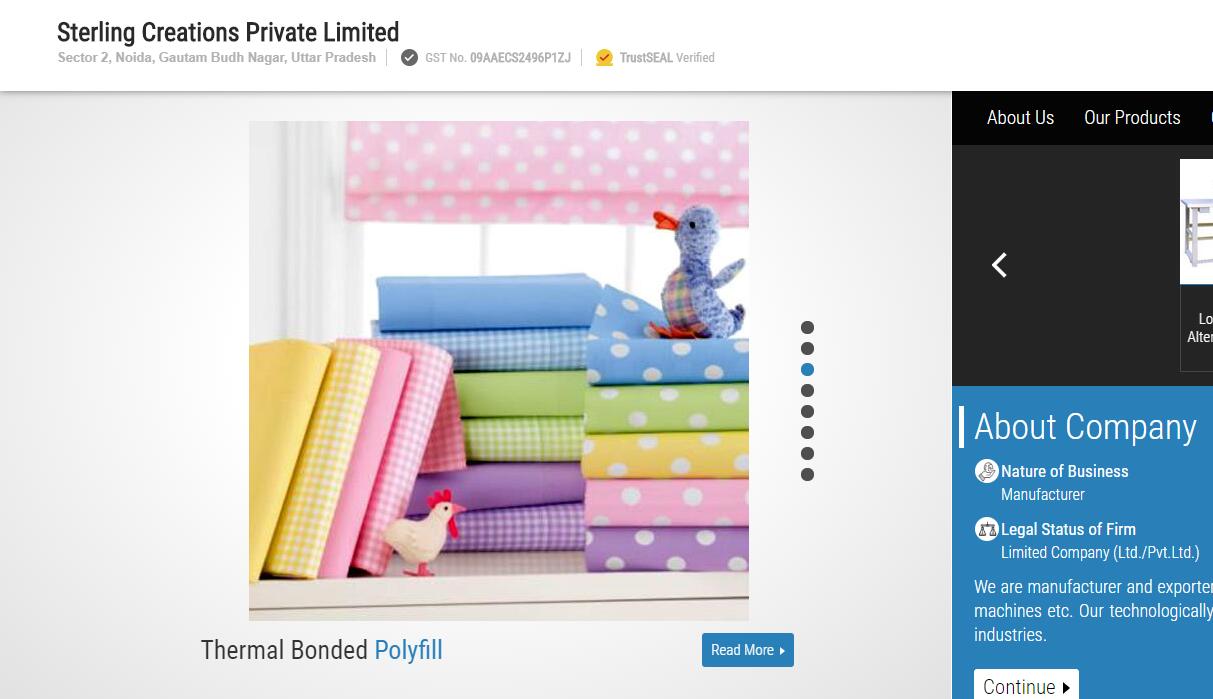Go to previous product with left chevron

point(999,265)
